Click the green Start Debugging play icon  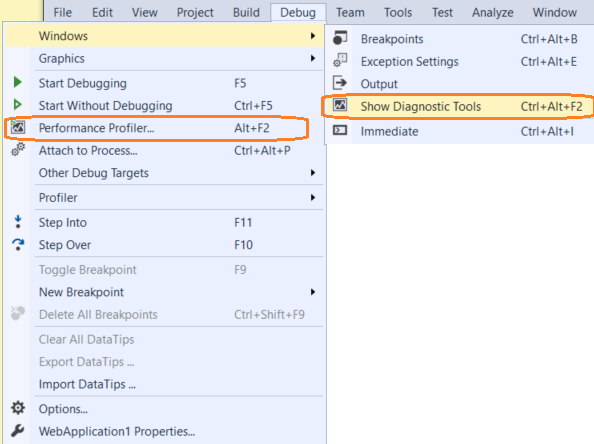[17, 82]
